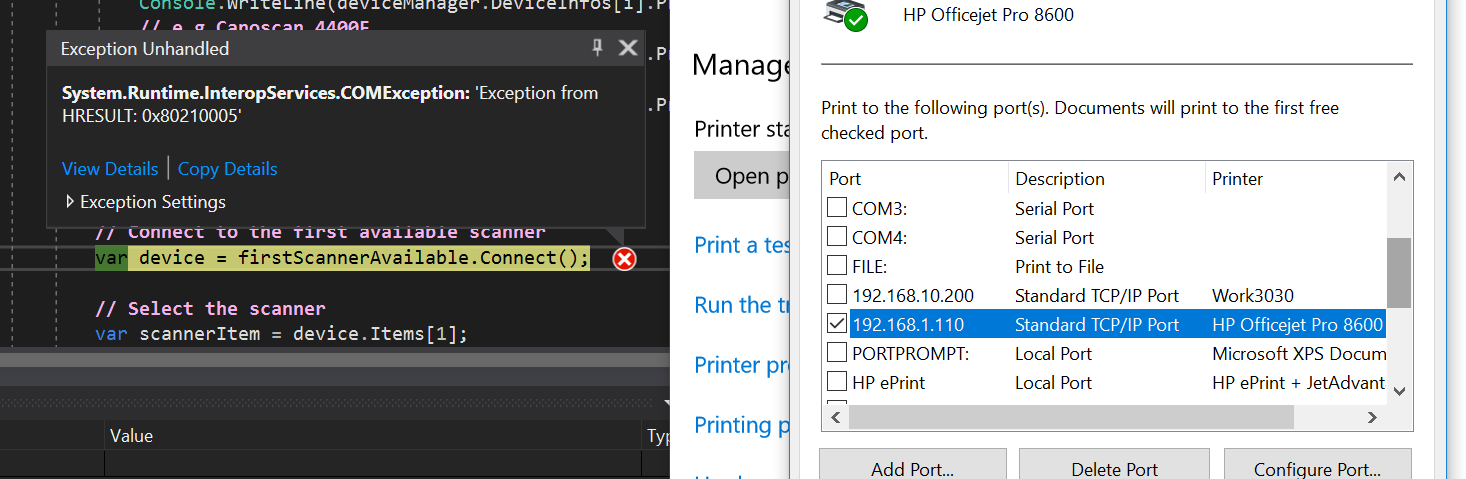The height and width of the screenshot is (479, 1466).
Task: Open the View Details link
Action: 110,169
